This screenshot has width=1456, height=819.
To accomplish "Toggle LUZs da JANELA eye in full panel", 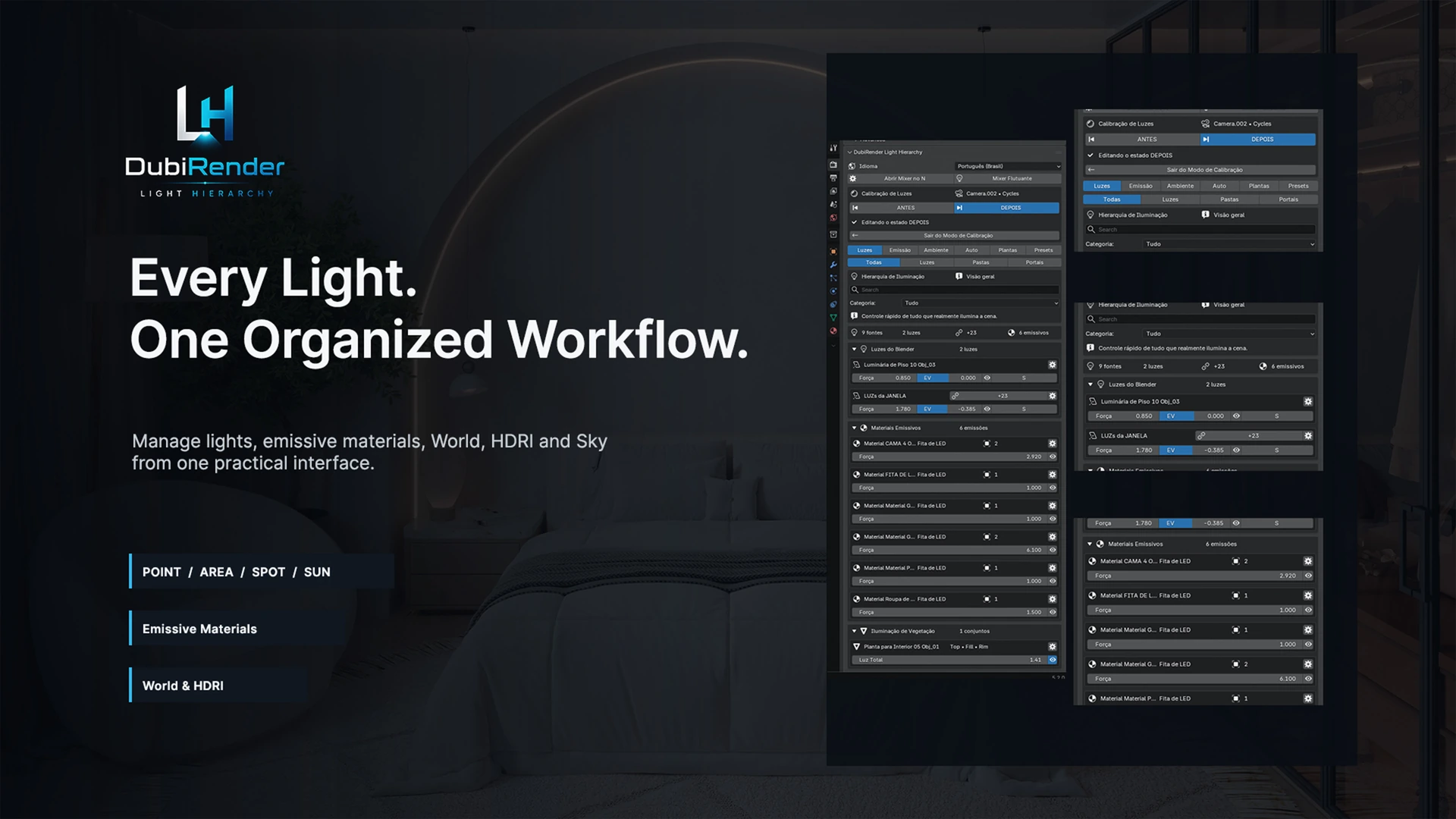I will click(x=987, y=409).
